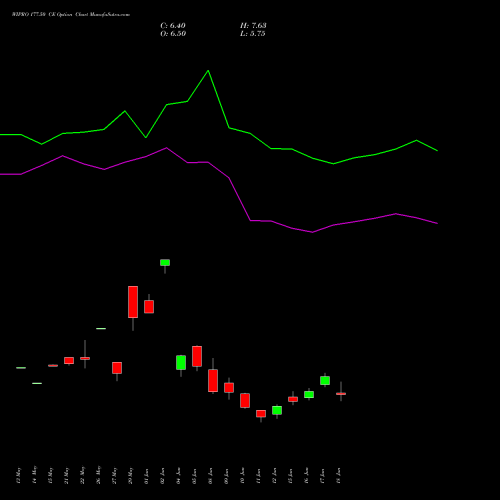Click the tall red candle for 29 May

click(133, 302)
